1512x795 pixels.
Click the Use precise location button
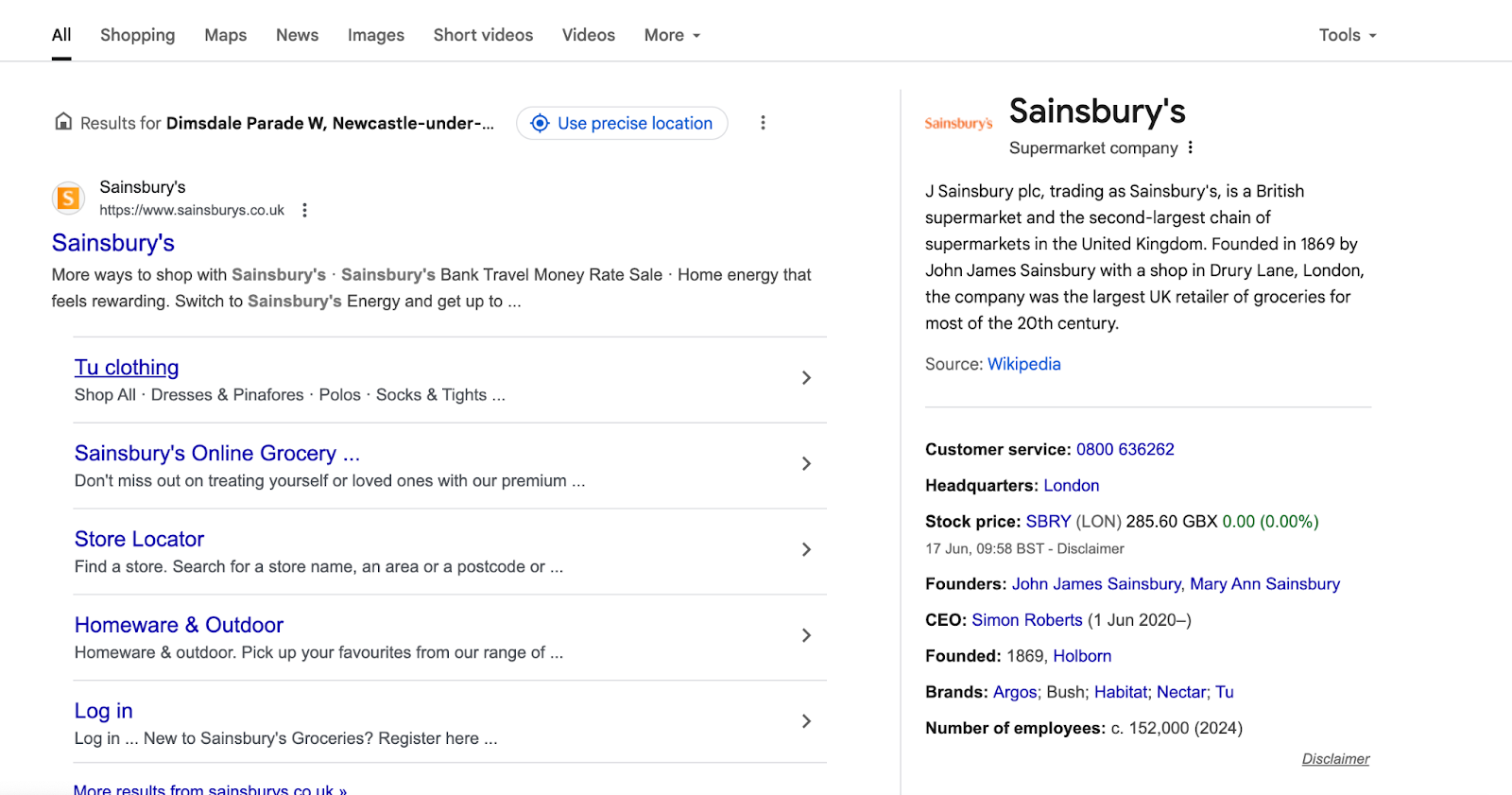click(622, 123)
